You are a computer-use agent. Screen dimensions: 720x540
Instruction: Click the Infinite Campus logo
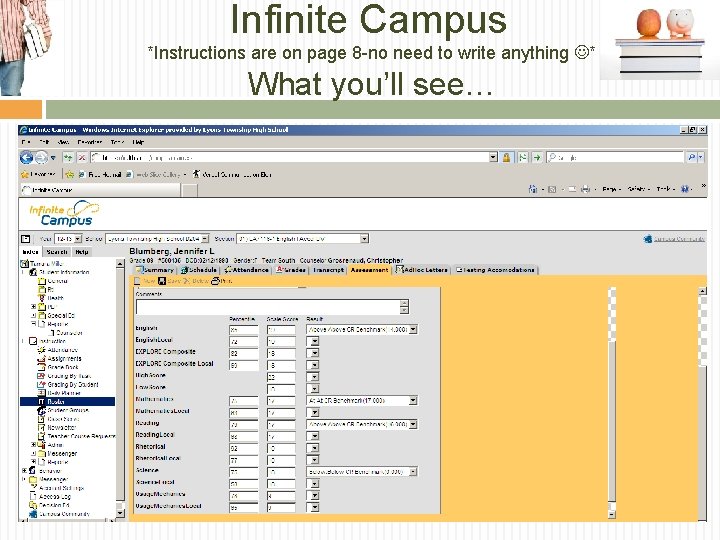(x=64, y=213)
